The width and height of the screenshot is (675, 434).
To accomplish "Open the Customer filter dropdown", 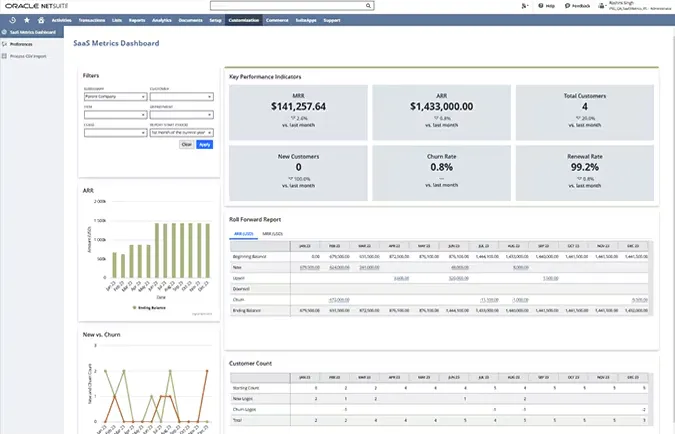I will click(x=181, y=97).
